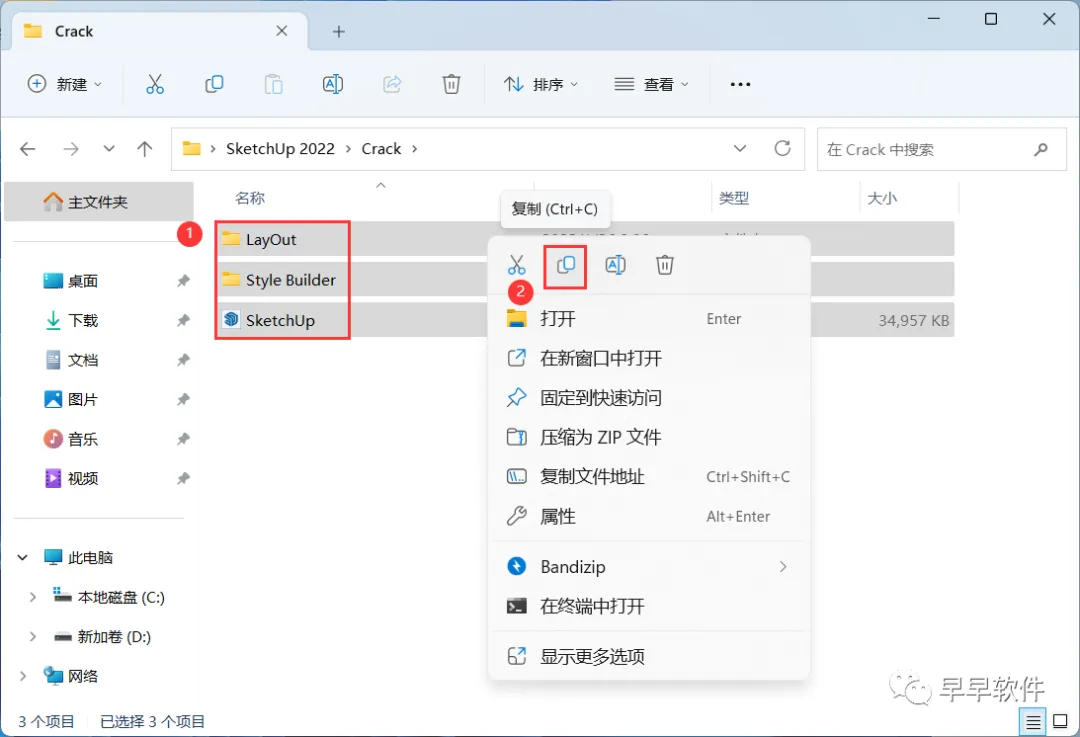Choose 复制文件地址 from the context menu
The height and width of the screenshot is (737, 1080).
tap(648, 477)
